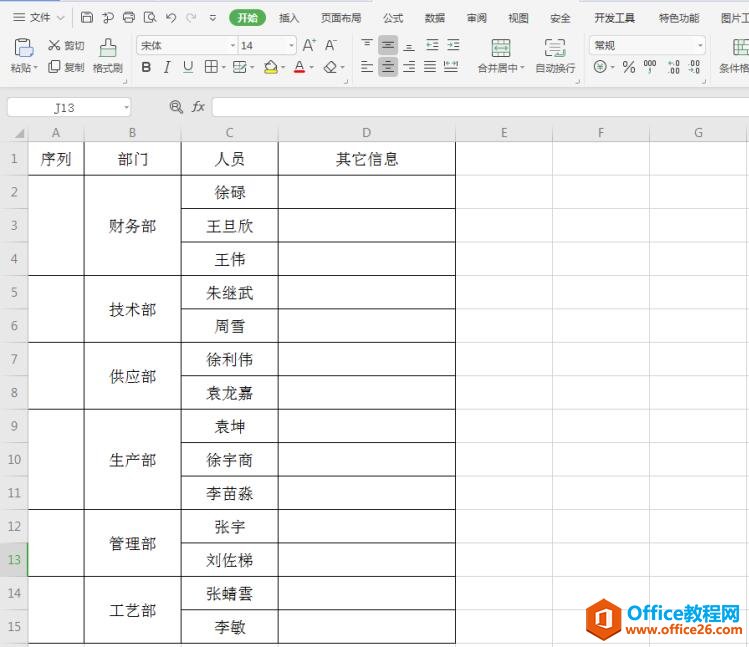Switch to the 数据 tab
This screenshot has width=749, height=647.
tap(435, 18)
